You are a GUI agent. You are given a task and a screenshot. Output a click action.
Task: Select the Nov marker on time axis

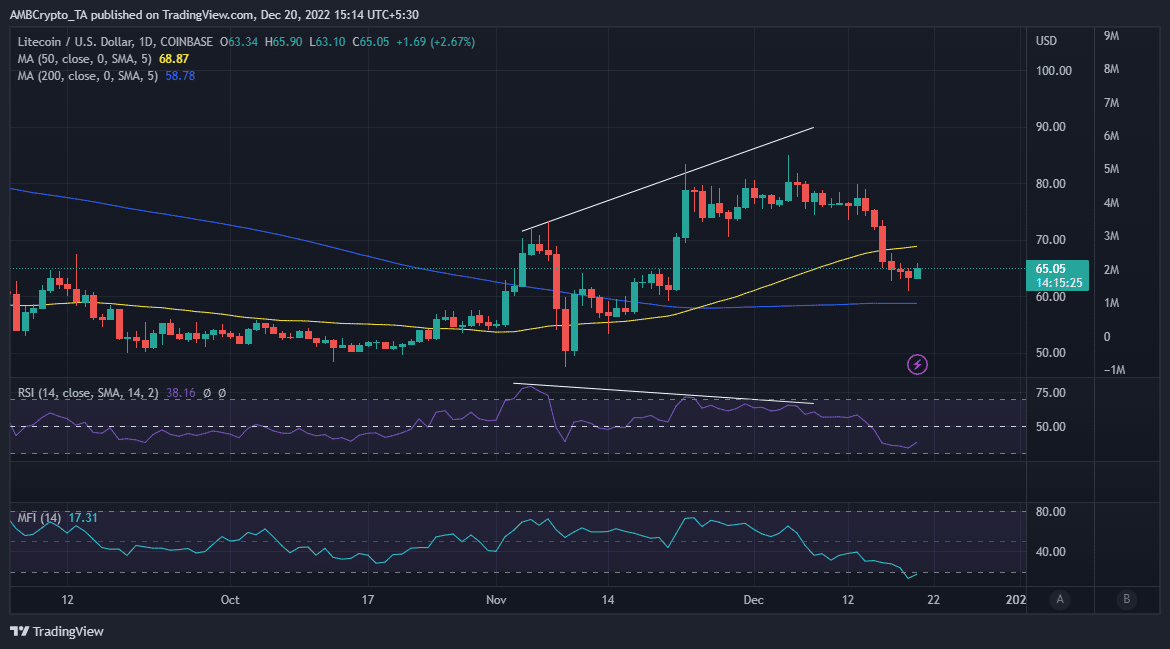point(496,600)
